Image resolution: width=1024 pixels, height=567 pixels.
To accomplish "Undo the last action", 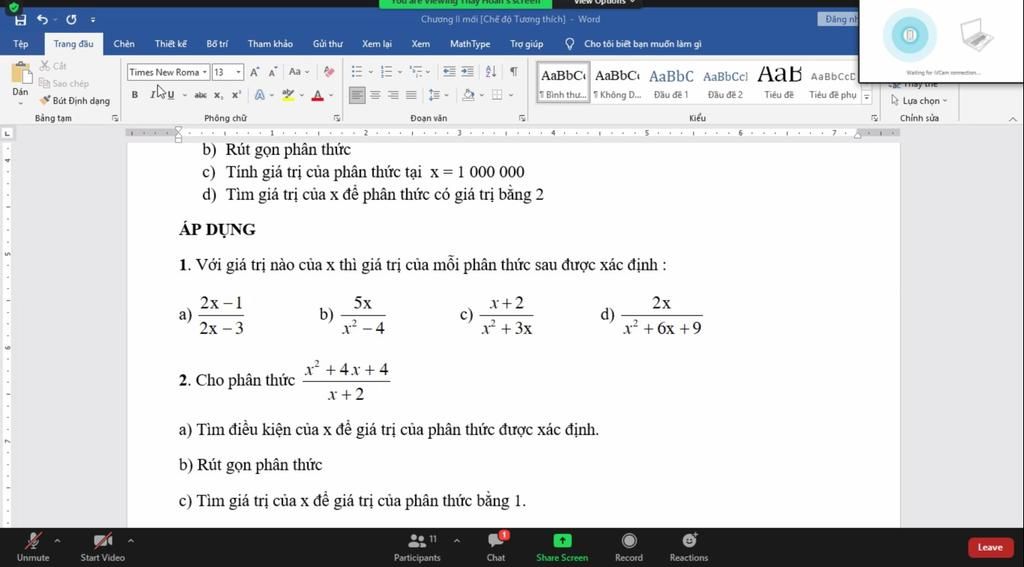I will coord(42,20).
